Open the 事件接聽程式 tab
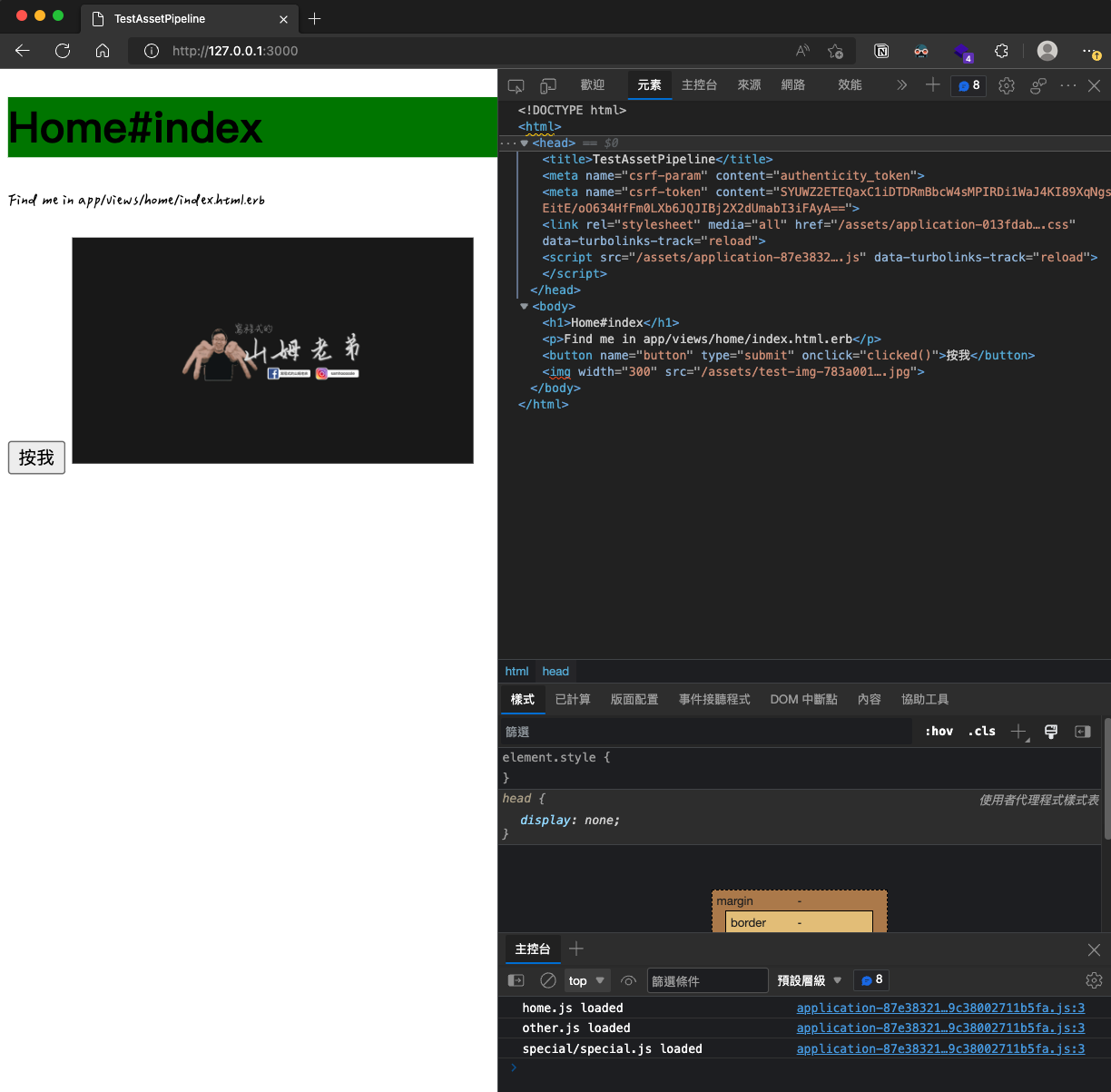Viewport: 1111px width, 1092px height. point(714,699)
